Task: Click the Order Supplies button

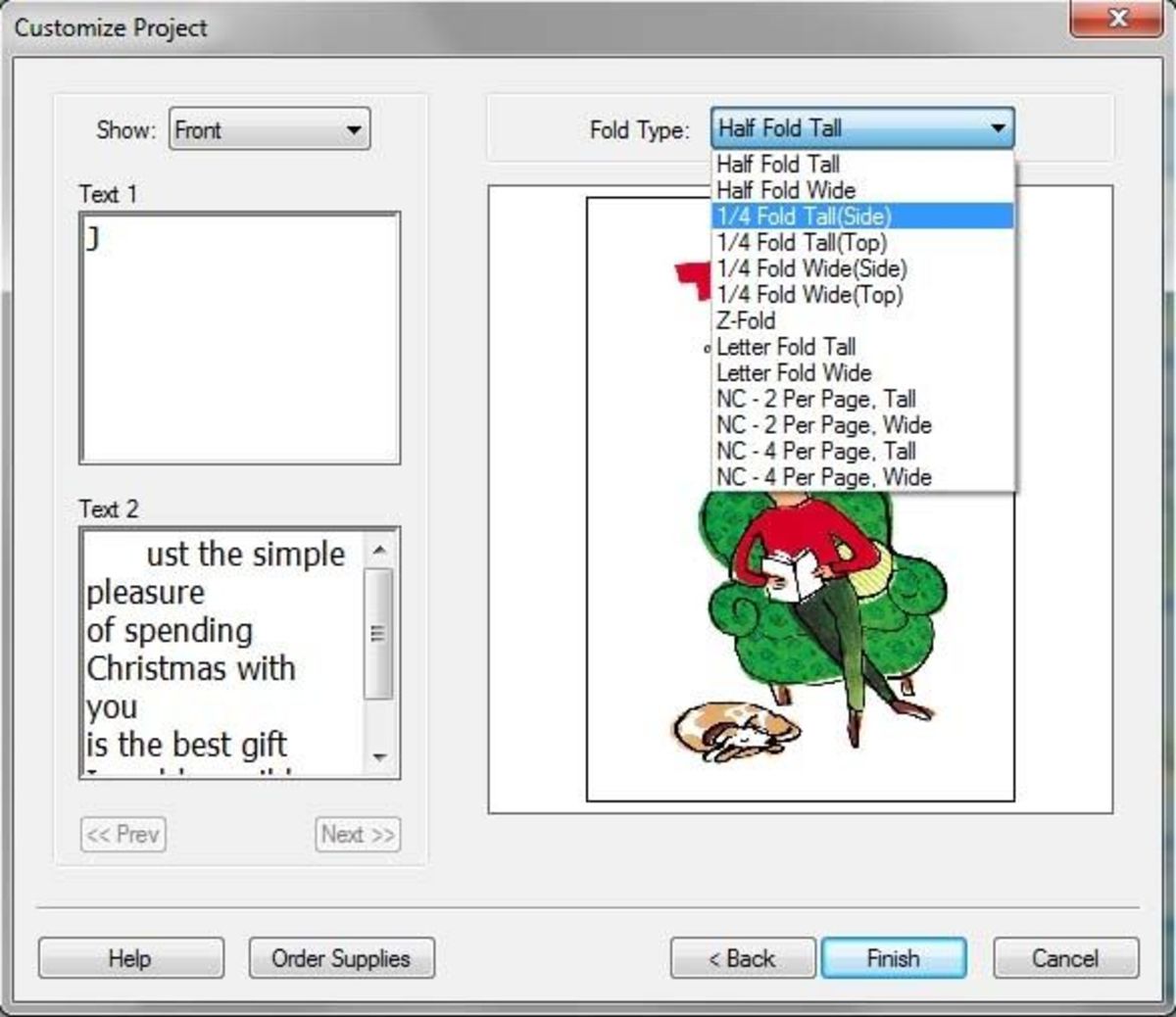Action: coord(340,958)
